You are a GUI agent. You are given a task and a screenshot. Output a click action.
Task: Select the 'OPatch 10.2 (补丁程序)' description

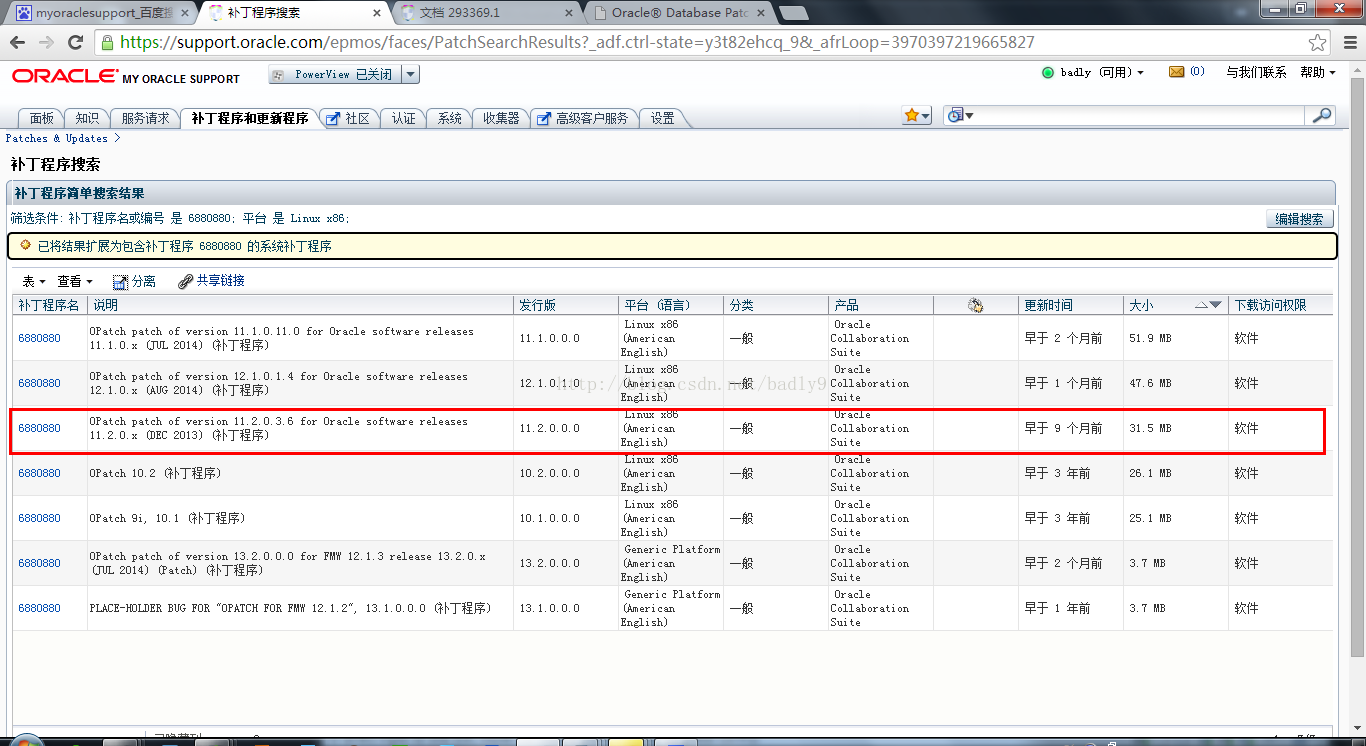click(x=155, y=473)
